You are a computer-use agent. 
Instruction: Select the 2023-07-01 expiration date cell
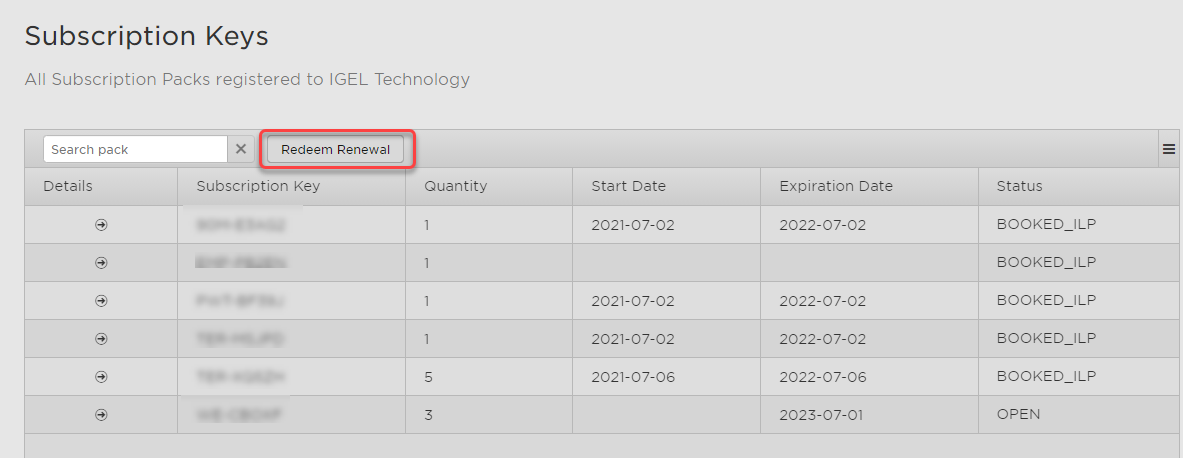pos(822,415)
